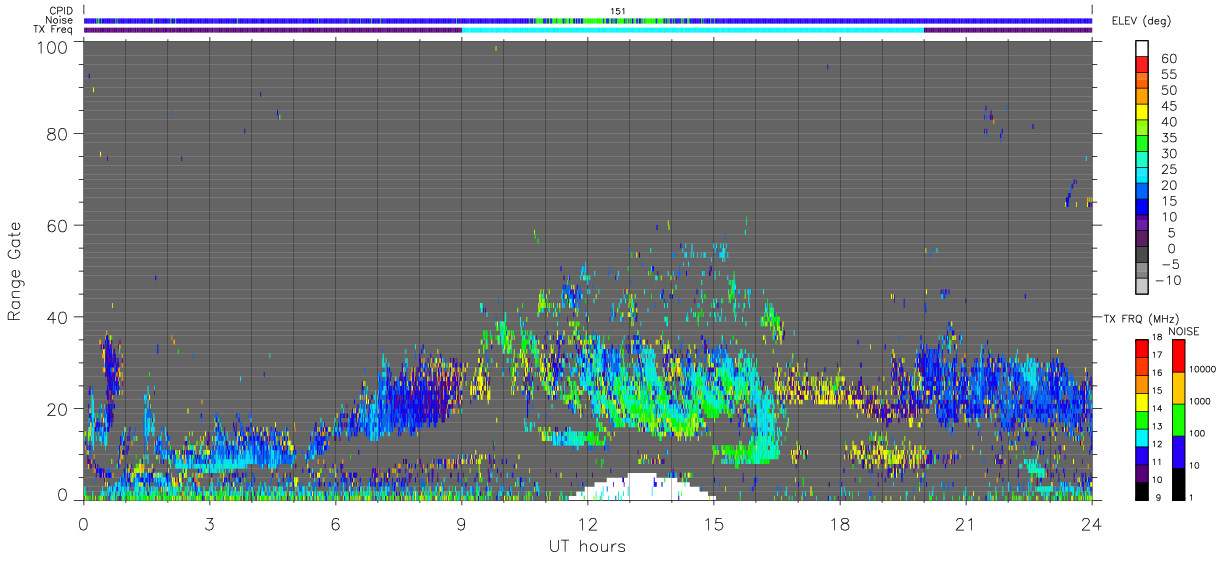Pick the red 55–60 swatch in ELEV bar

[x=1142, y=66]
